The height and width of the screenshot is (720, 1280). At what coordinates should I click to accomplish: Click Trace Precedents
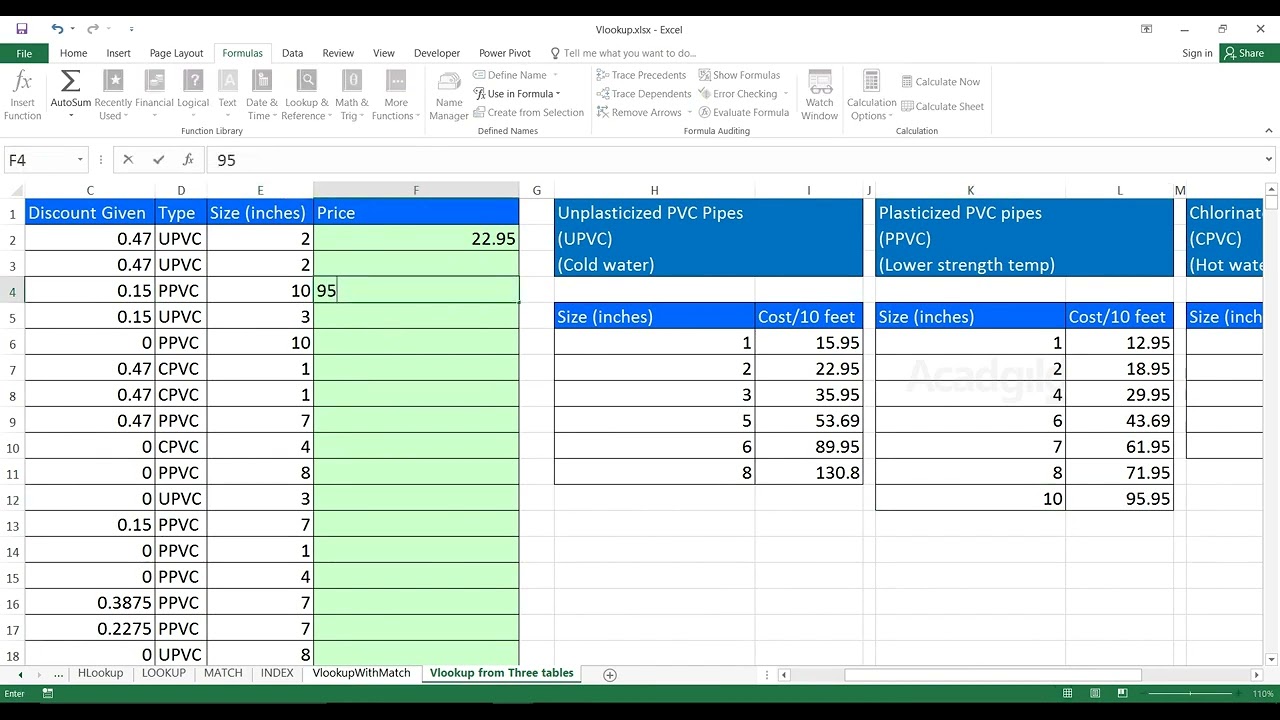[641, 75]
